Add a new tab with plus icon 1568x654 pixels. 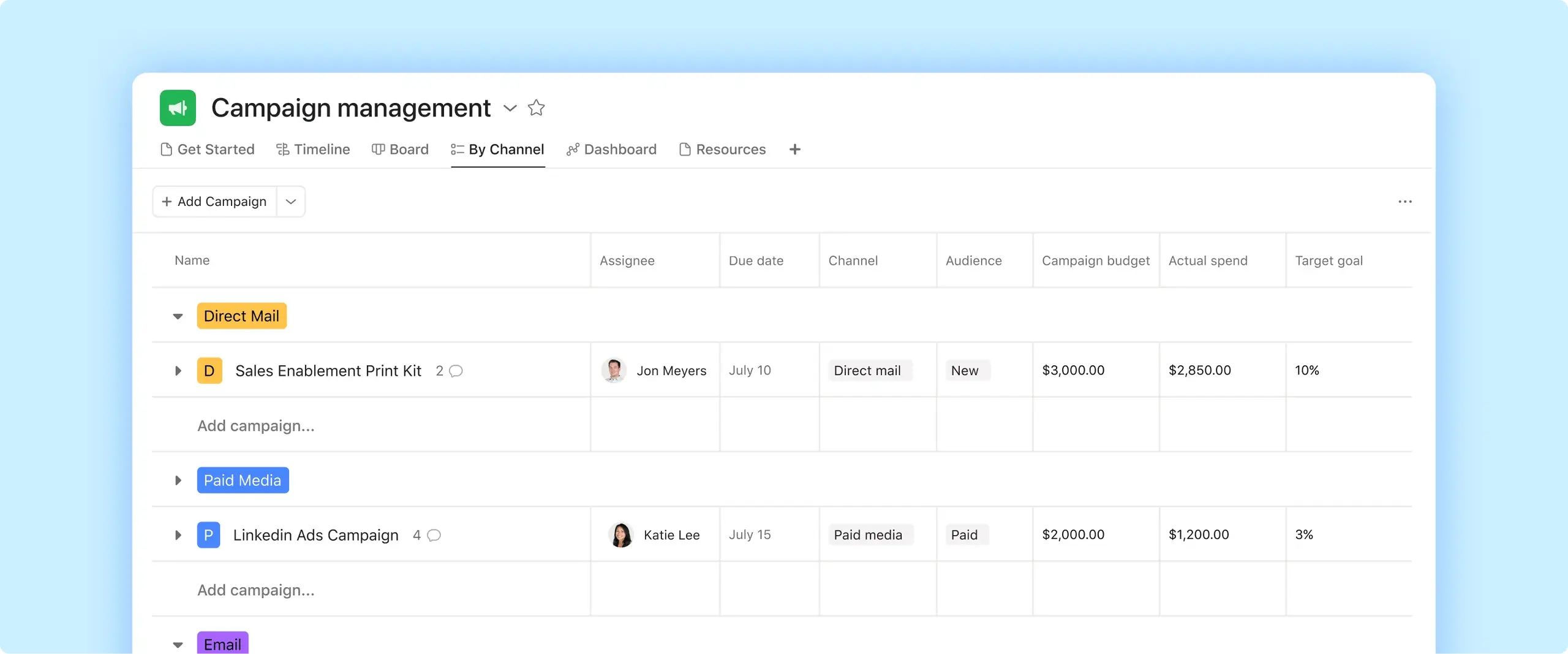(795, 150)
